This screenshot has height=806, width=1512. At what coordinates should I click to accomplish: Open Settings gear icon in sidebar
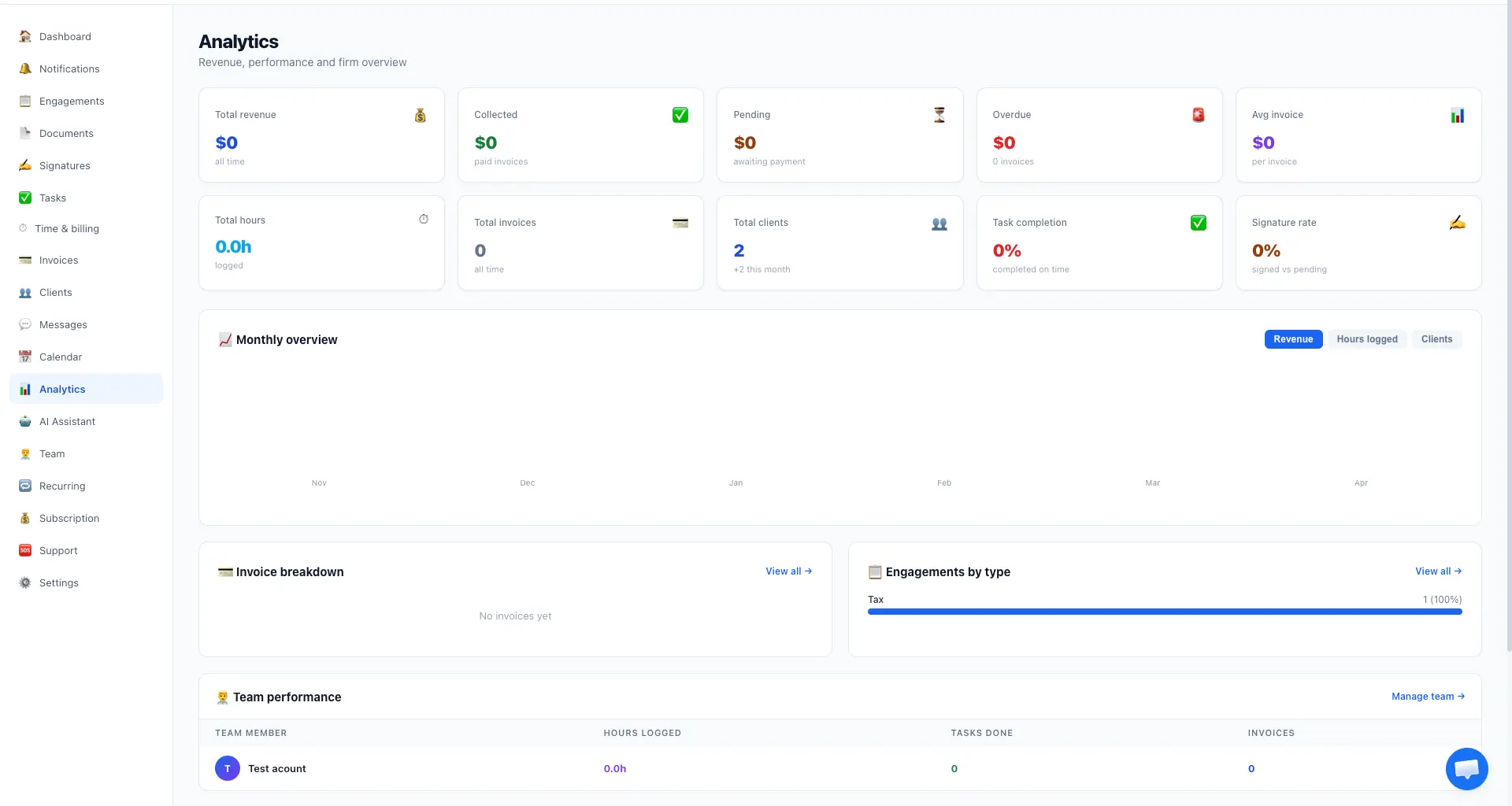(25, 582)
